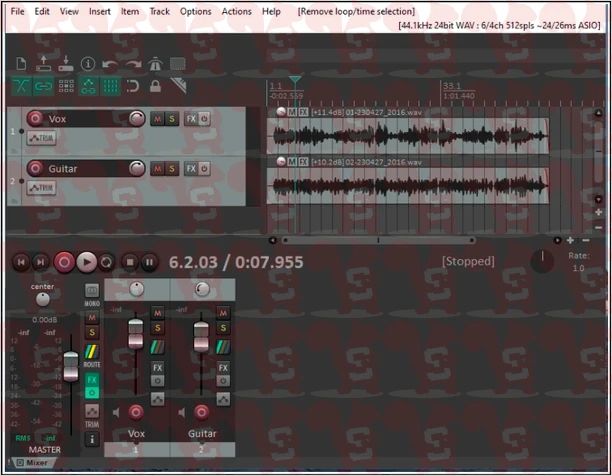
Task: Arm the Guitar track for recording
Action: [36, 169]
